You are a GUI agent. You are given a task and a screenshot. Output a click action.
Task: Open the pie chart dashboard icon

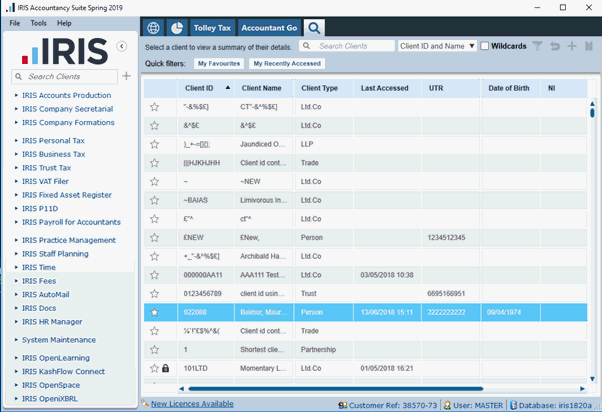(177, 28)
